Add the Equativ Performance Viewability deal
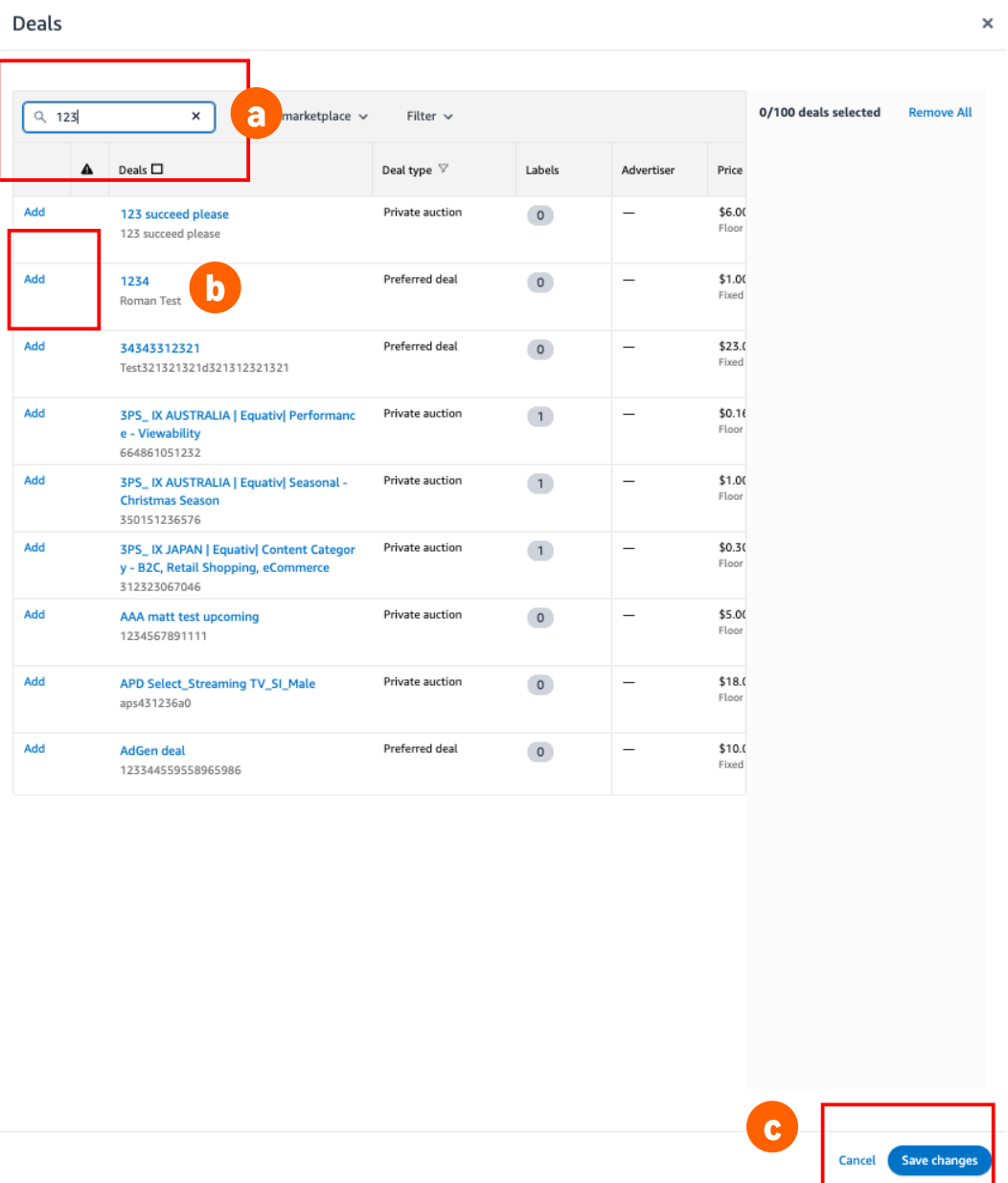Viewport: 1008px width, 1183px height. coord(34,413)
